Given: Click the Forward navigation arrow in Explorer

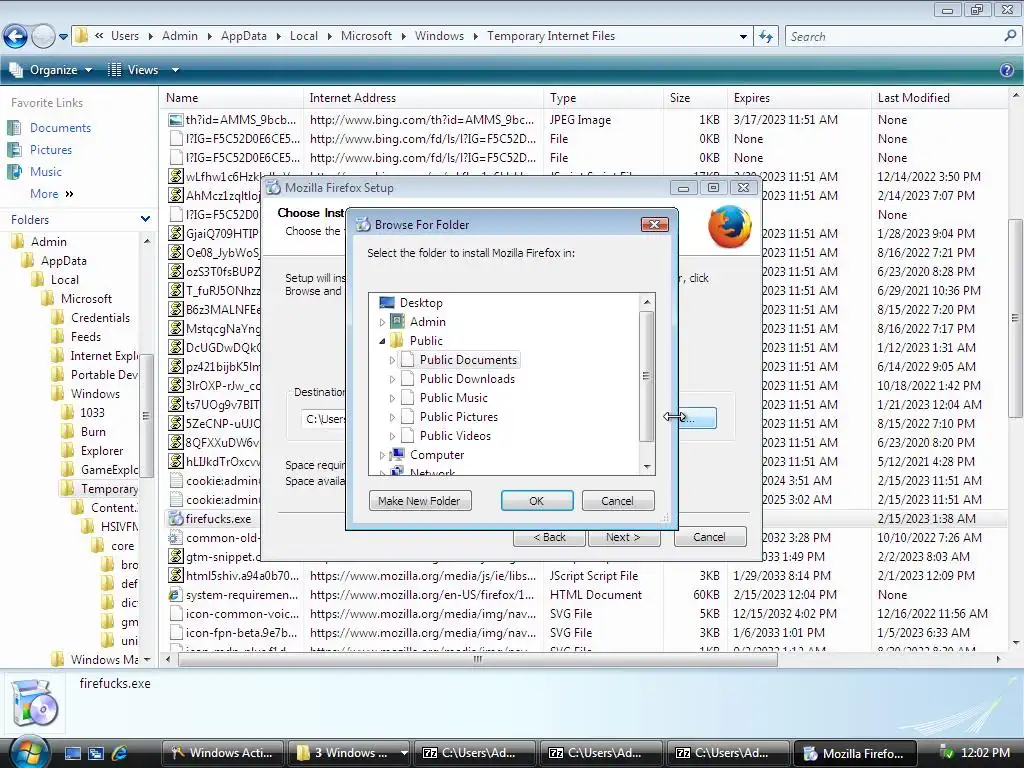Looking at the screenshot, I should point(43,37).
